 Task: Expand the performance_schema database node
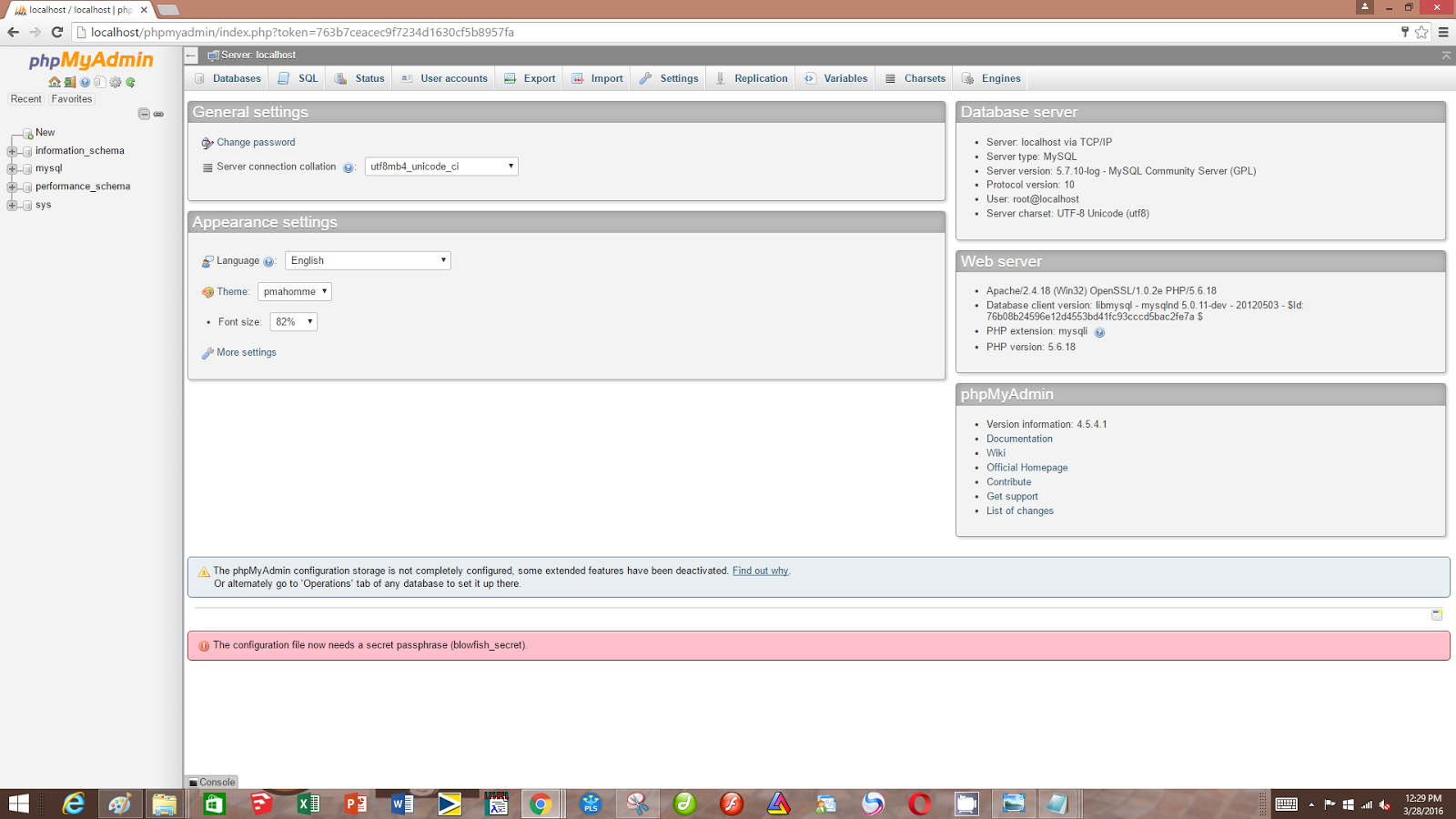(x=12, y=187)
